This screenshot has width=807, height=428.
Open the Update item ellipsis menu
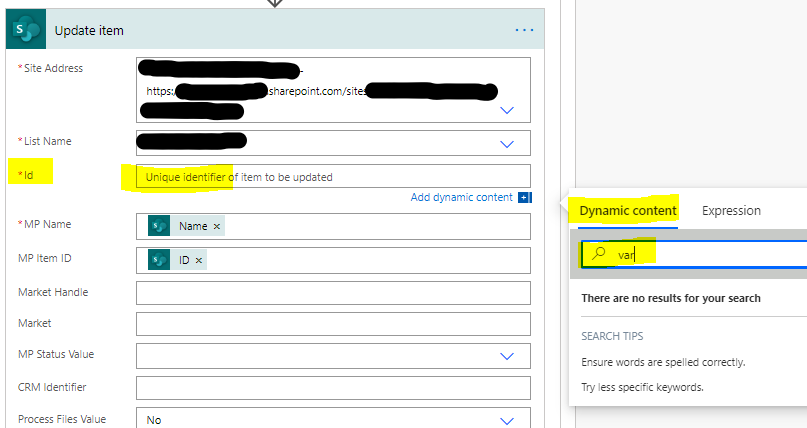point(524,30)
